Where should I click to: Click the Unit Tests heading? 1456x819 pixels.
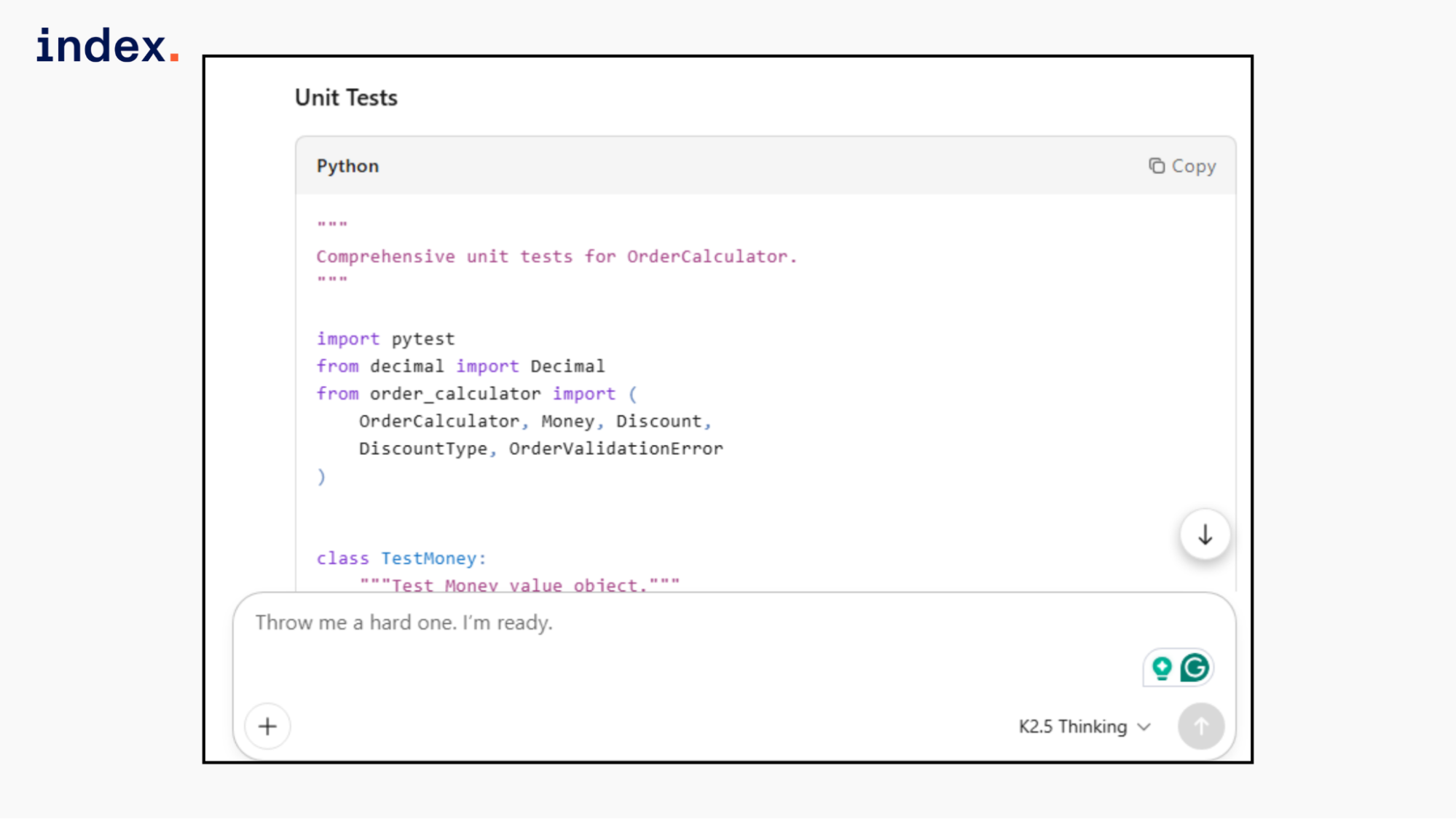pyautogui.click(x=346, y=98)
